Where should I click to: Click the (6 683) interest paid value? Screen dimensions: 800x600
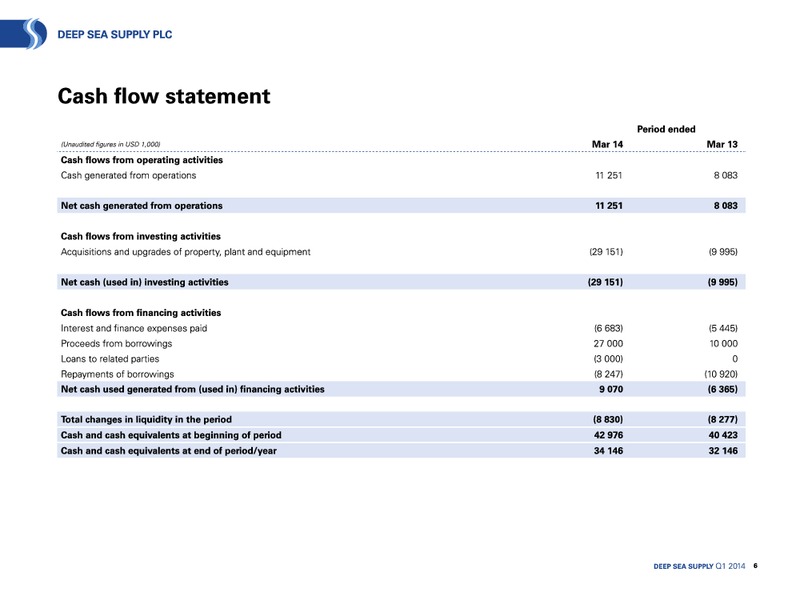[x=608, y=328]
